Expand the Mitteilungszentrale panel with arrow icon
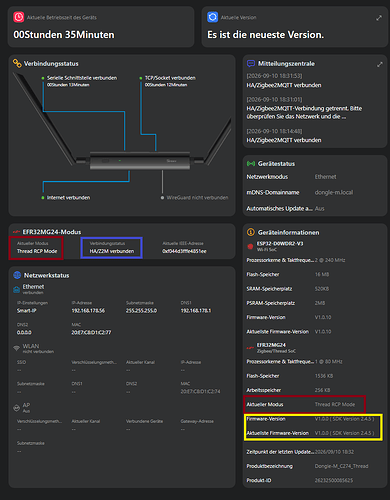 point(380,64)
